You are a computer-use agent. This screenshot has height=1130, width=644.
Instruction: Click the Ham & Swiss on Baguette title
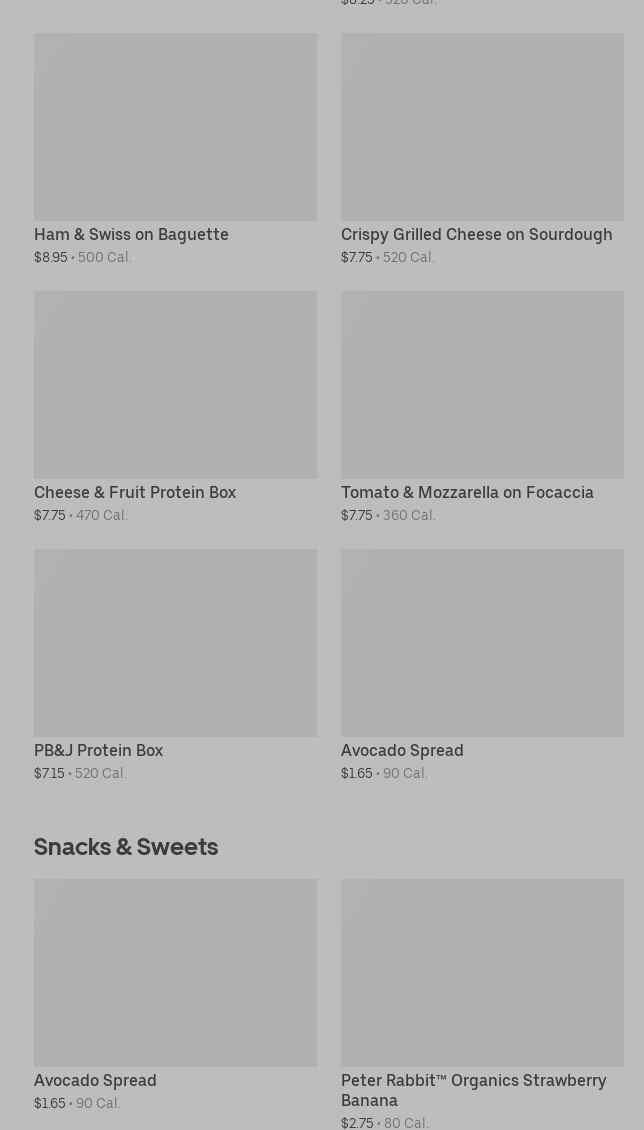click(131, 235)
